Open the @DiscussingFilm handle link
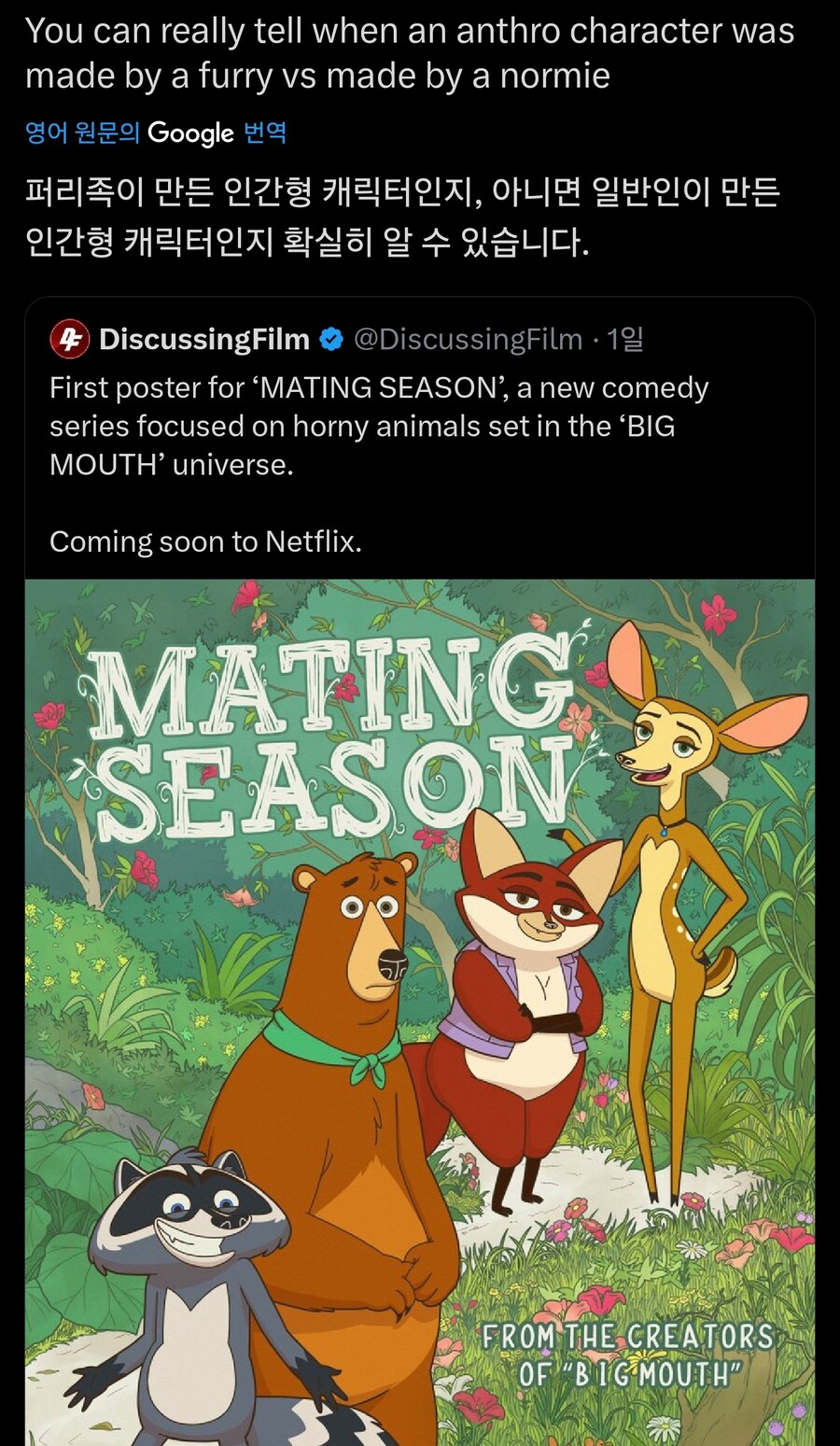Screen dimensions: 840x1446 click(469, 339)
